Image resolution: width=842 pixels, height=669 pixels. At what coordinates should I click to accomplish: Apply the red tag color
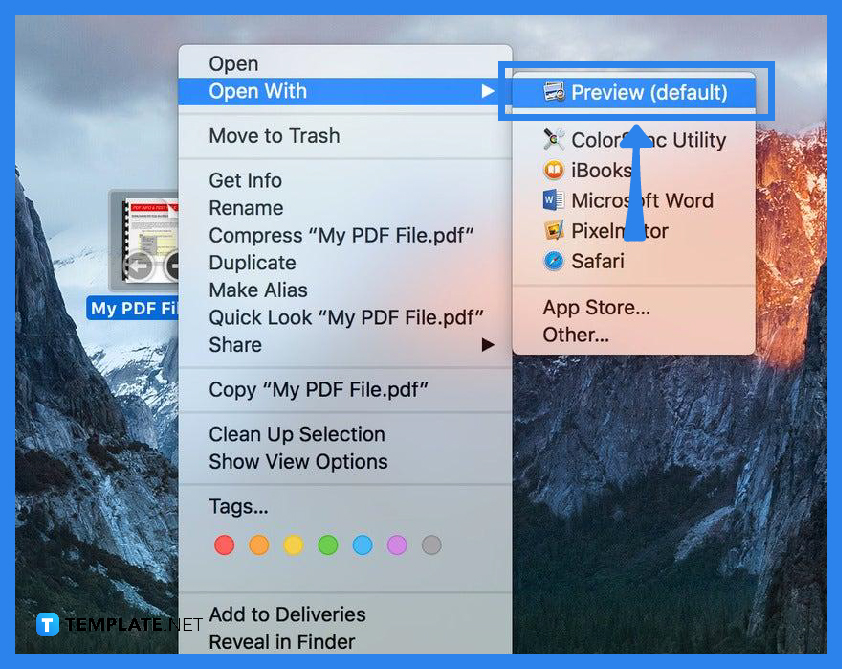(x=224, y=545)
